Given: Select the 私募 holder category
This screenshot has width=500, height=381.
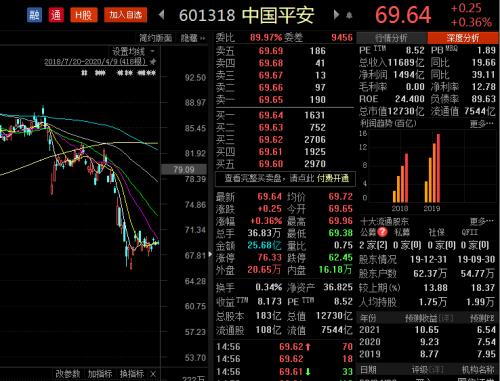Looking at the screenshot, I should point(402,232).
